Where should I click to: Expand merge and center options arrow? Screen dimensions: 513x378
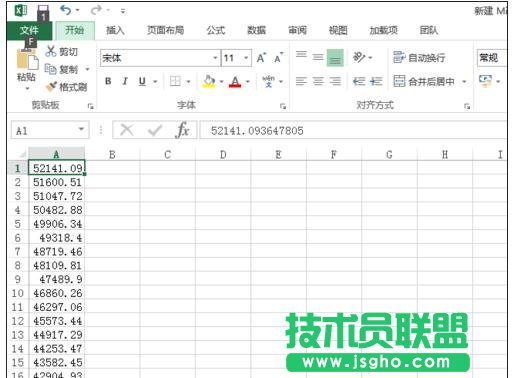click(464, 81)
